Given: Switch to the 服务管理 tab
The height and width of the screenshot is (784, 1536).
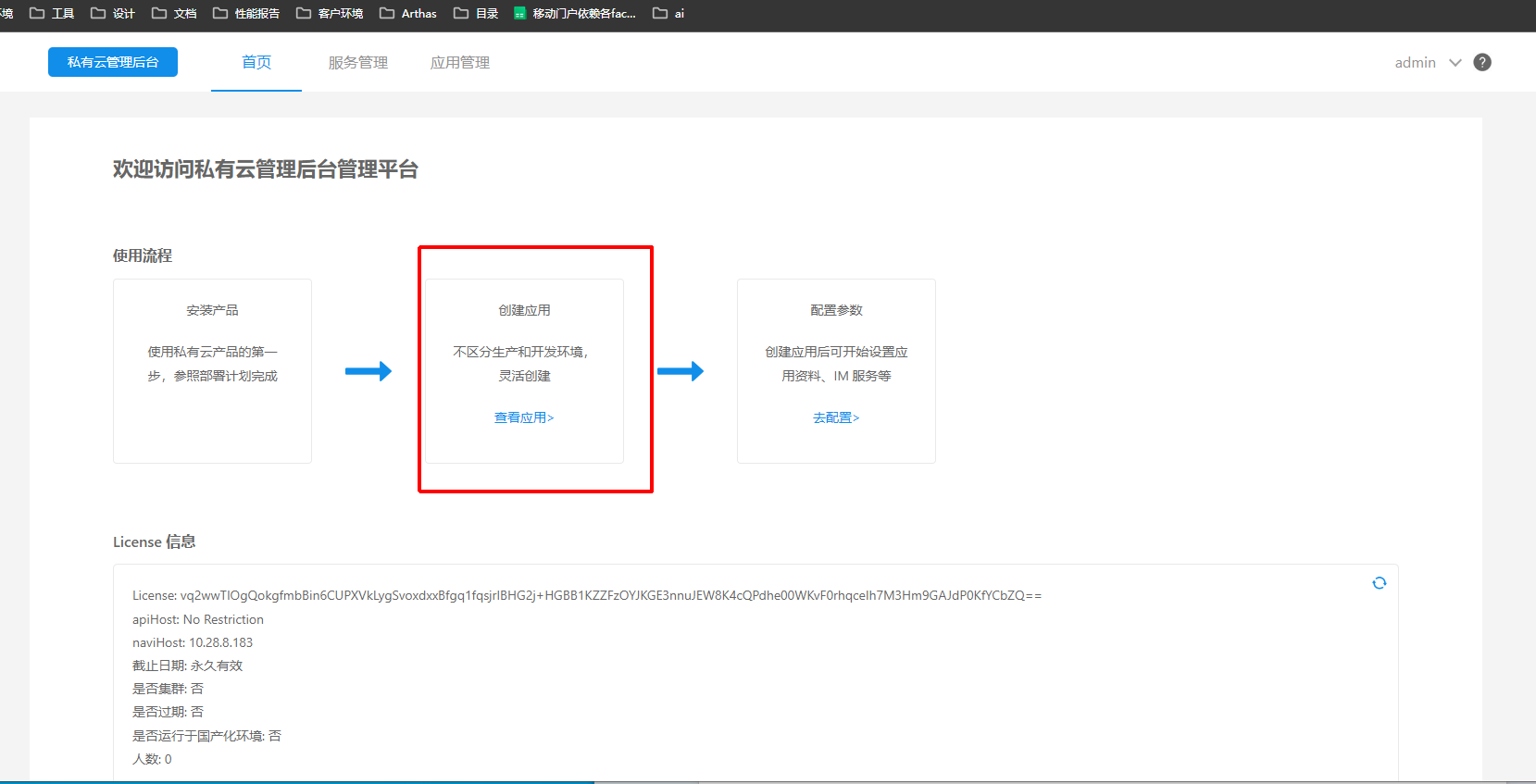Looking at the screenshot, I should click(x=358, y=62).
